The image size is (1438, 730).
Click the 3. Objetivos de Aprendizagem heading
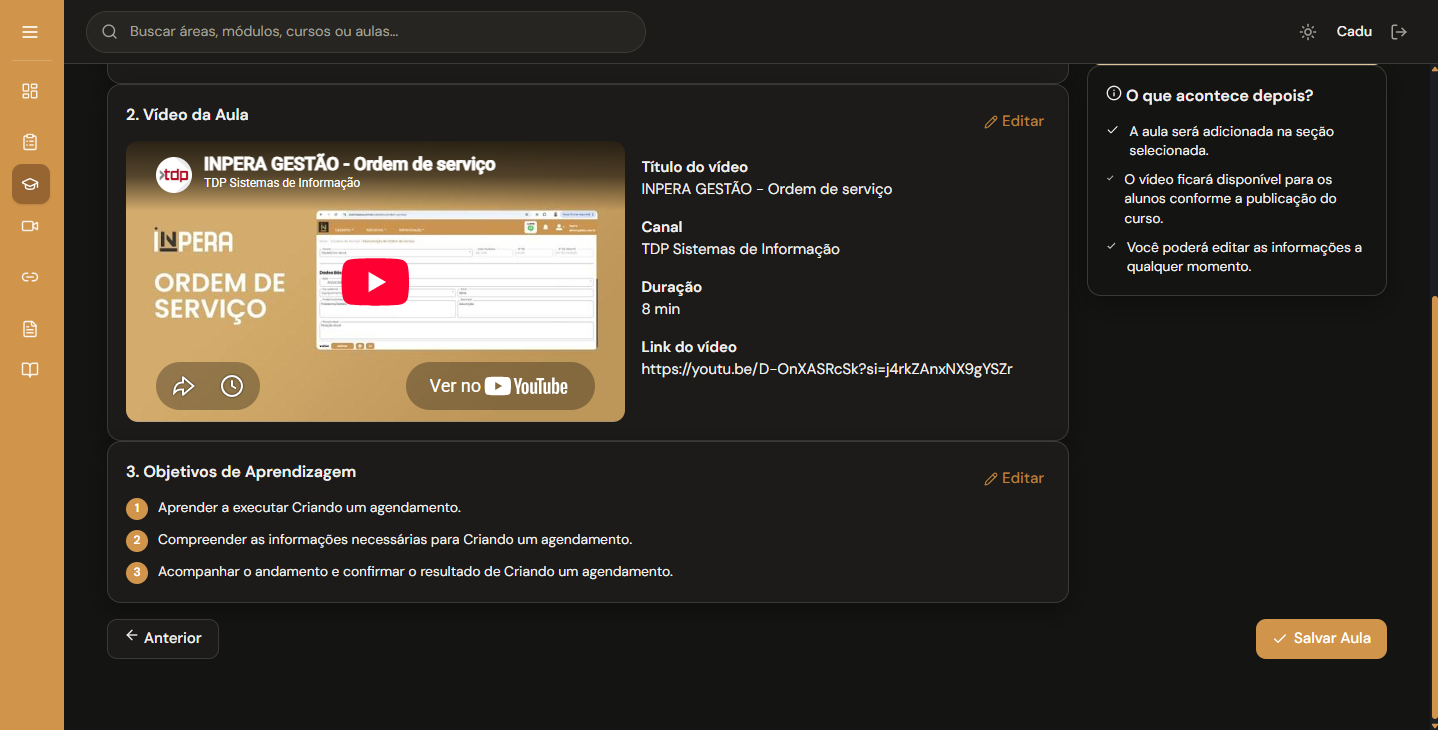(x=241, y=472)
